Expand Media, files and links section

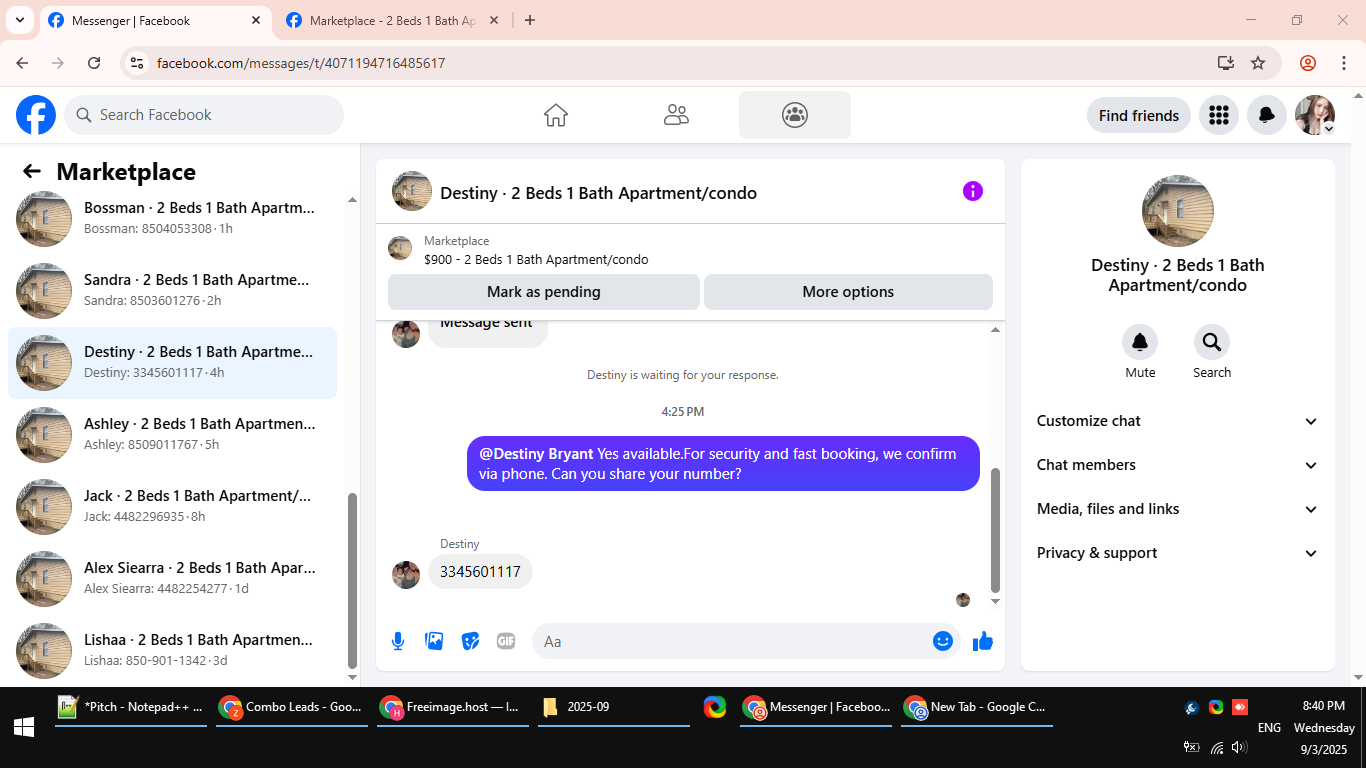click(x=1178, y=509)
